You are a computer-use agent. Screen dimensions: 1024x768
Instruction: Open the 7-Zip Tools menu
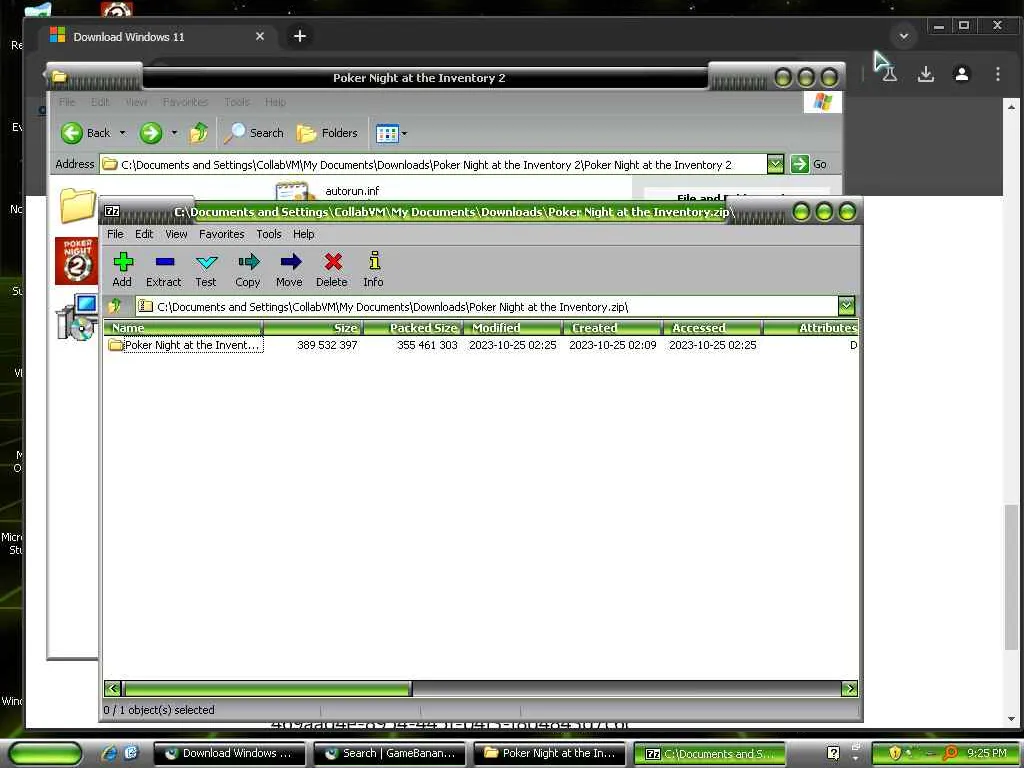[x=268, y=234]
